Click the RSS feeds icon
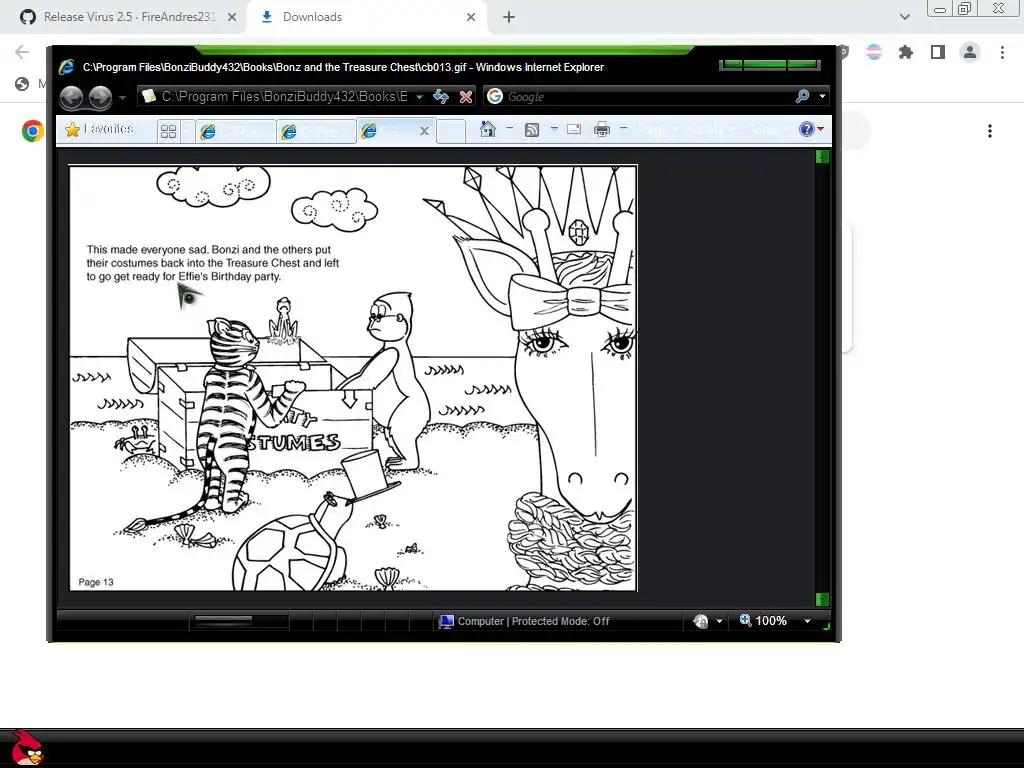 pos(532,129)
